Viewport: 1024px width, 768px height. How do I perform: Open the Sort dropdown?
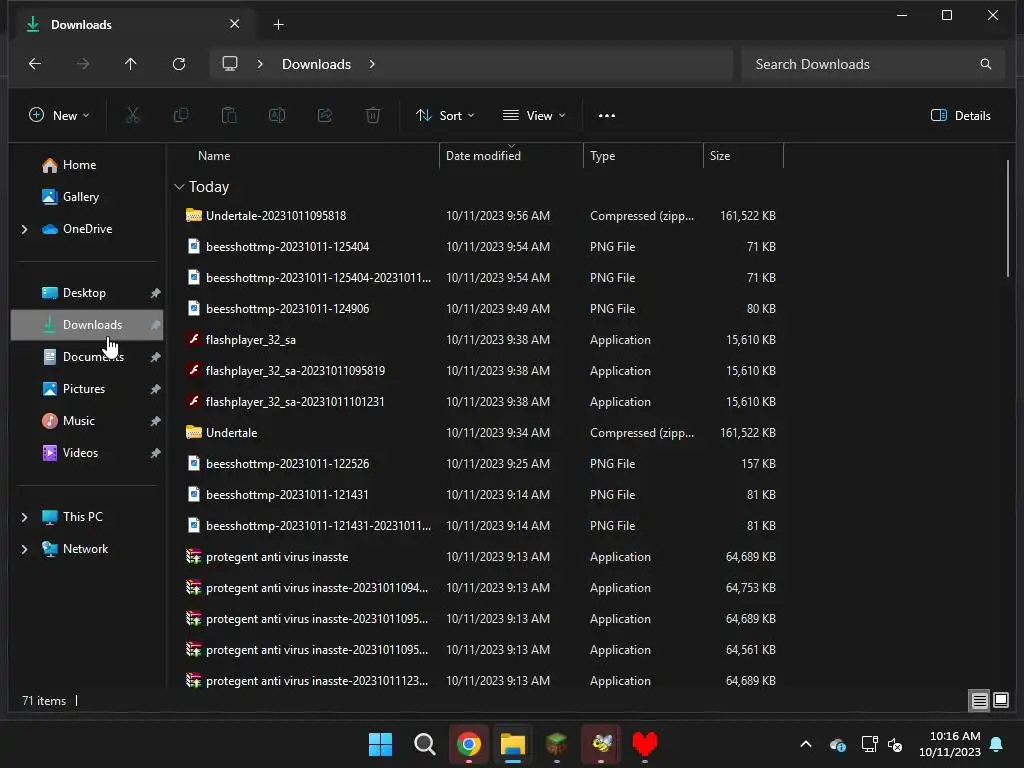445,116
